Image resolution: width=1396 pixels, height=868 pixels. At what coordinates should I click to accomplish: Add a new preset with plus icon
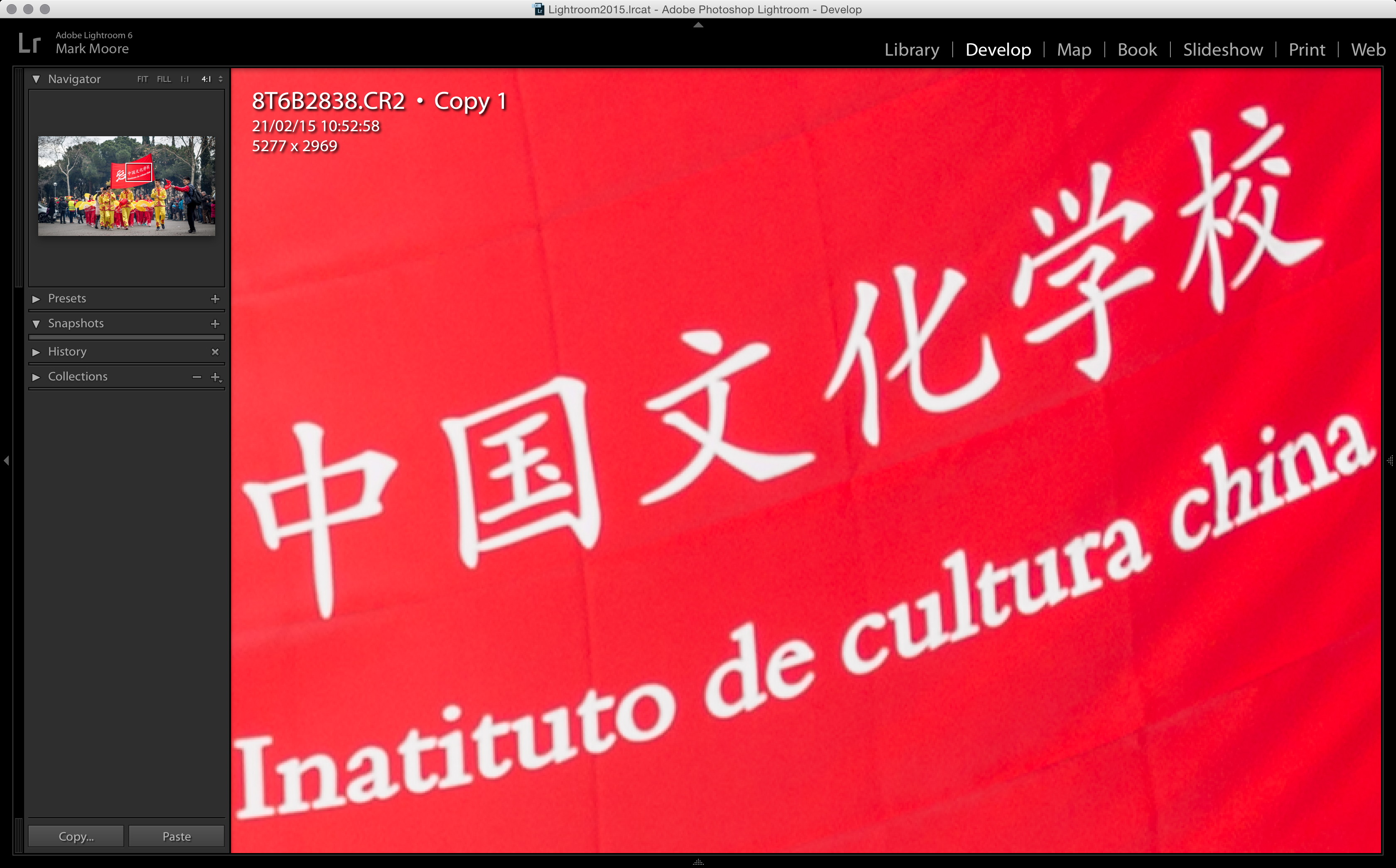pyautogui.click(x=215, y=299)
